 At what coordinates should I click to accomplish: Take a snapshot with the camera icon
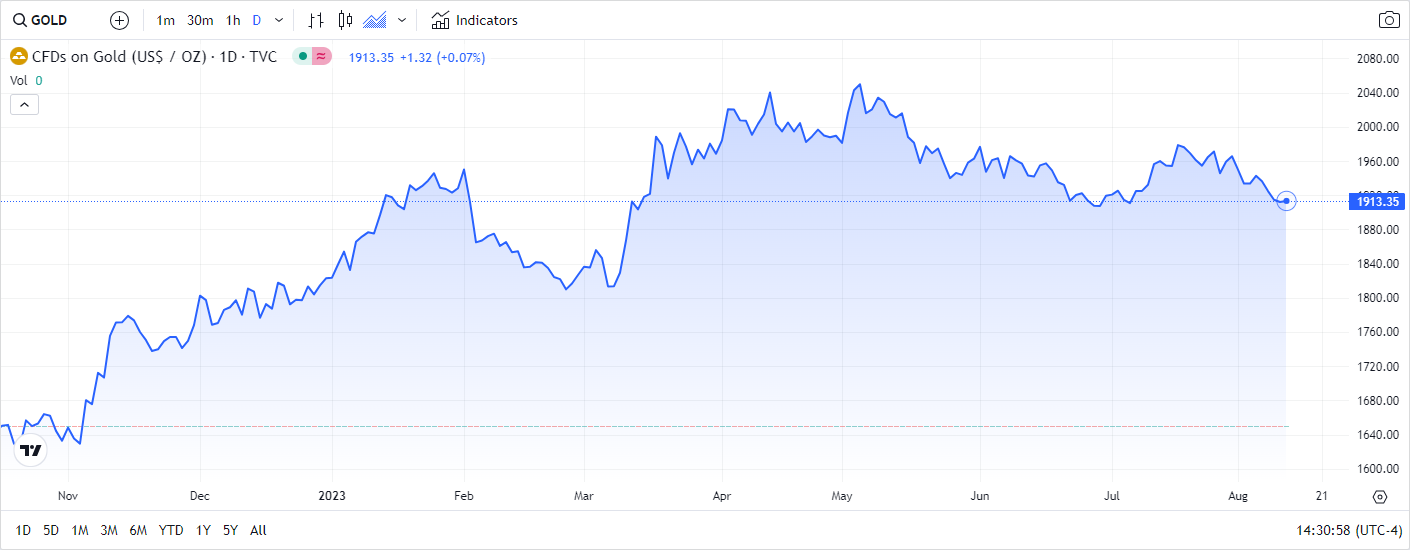[1388, 20]
